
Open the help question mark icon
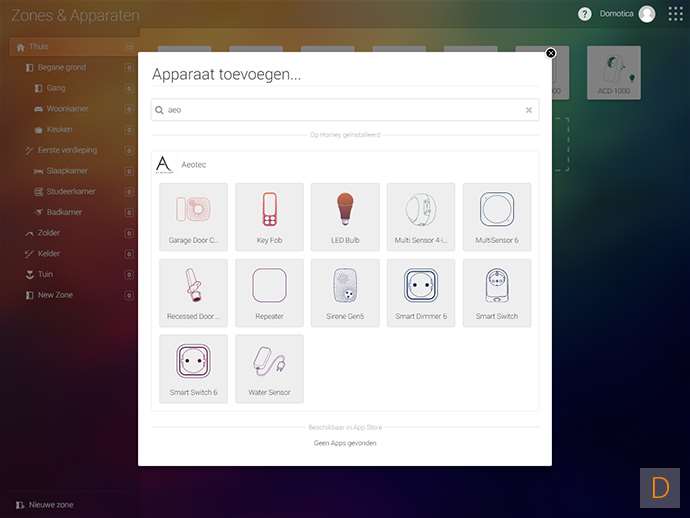[x=584, y=14]
